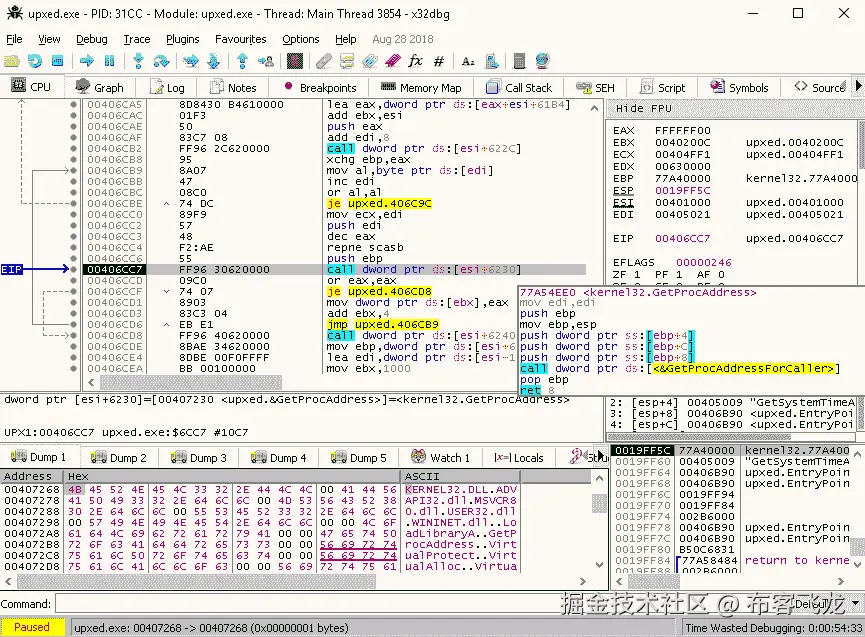Click dump pane scroll down arrow
The height and width of the screenshot is (637, 865).
click(x=600, y=565)
